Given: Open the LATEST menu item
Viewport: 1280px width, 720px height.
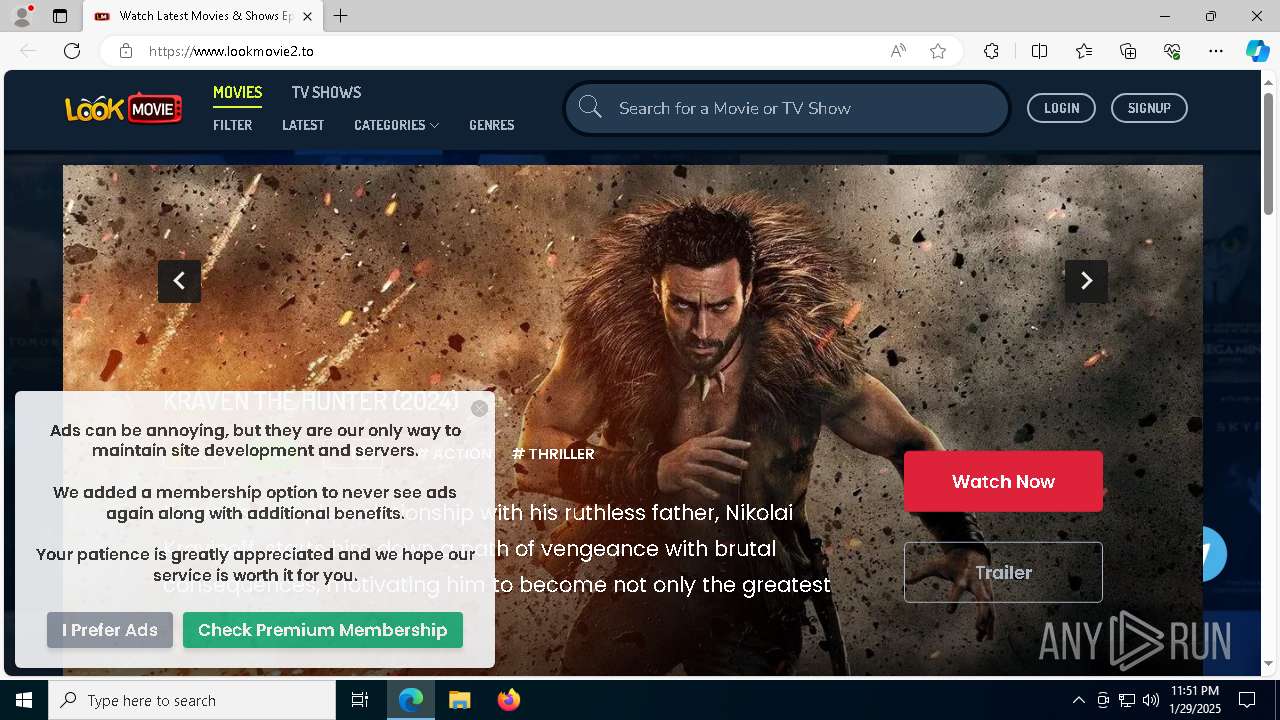Looking at the screenshot, I should click(x=303, y=125).
